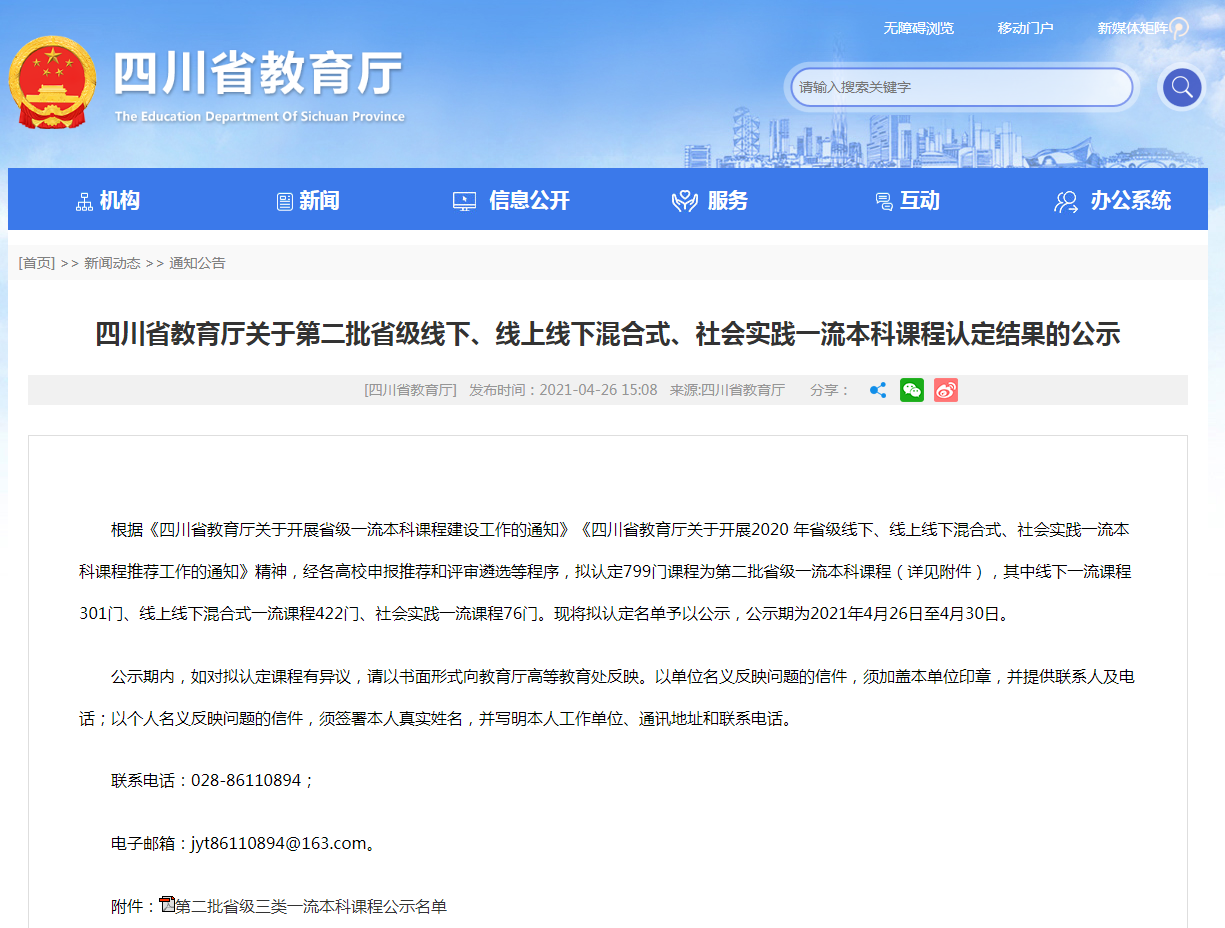Click the icon beside 新媒体矩阵
Viewport: 1225px width, 928px height.
point(1179,28)
